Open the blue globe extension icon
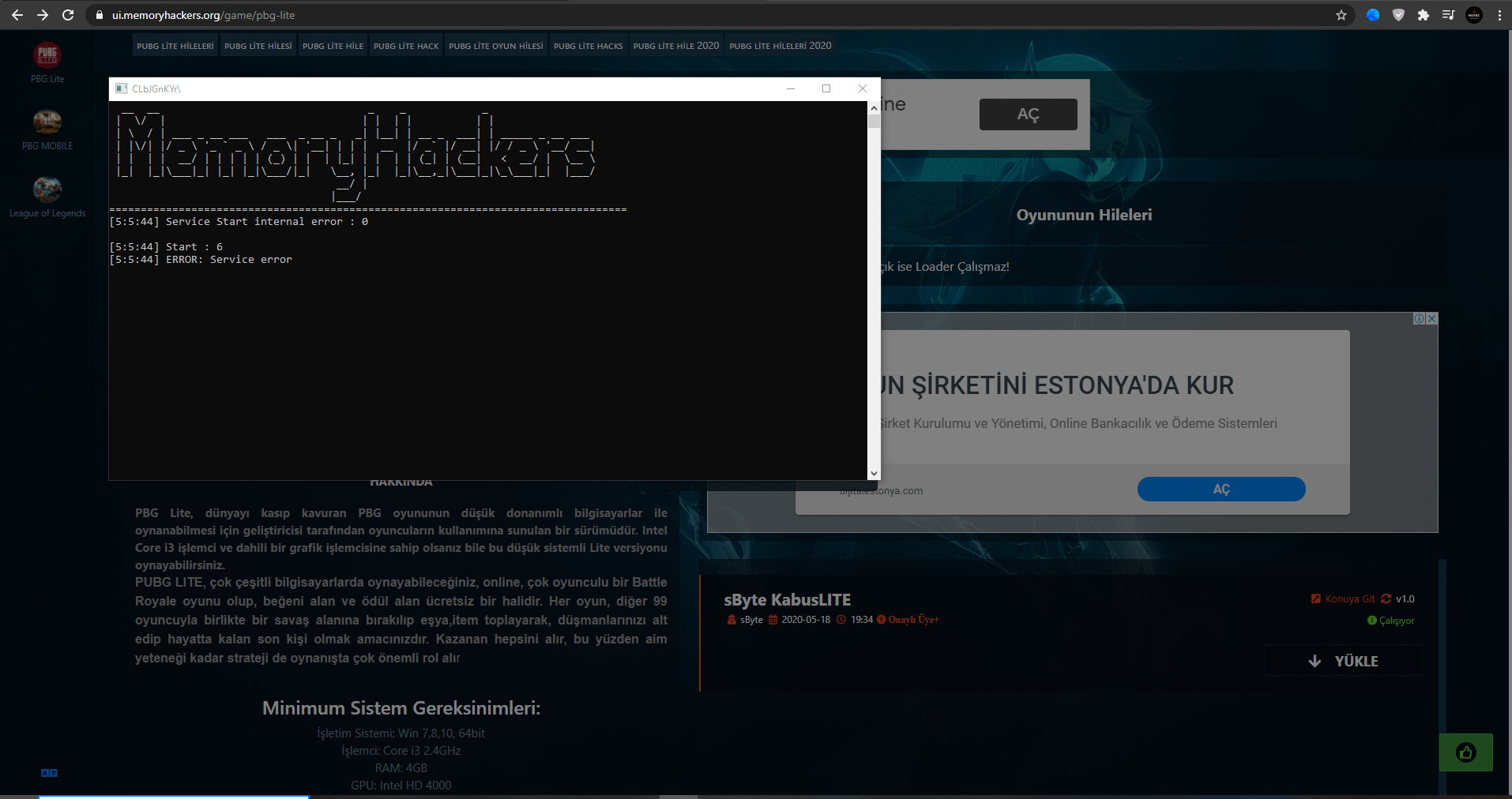This screenshot has width=1512, height=799. [1373, 15]
